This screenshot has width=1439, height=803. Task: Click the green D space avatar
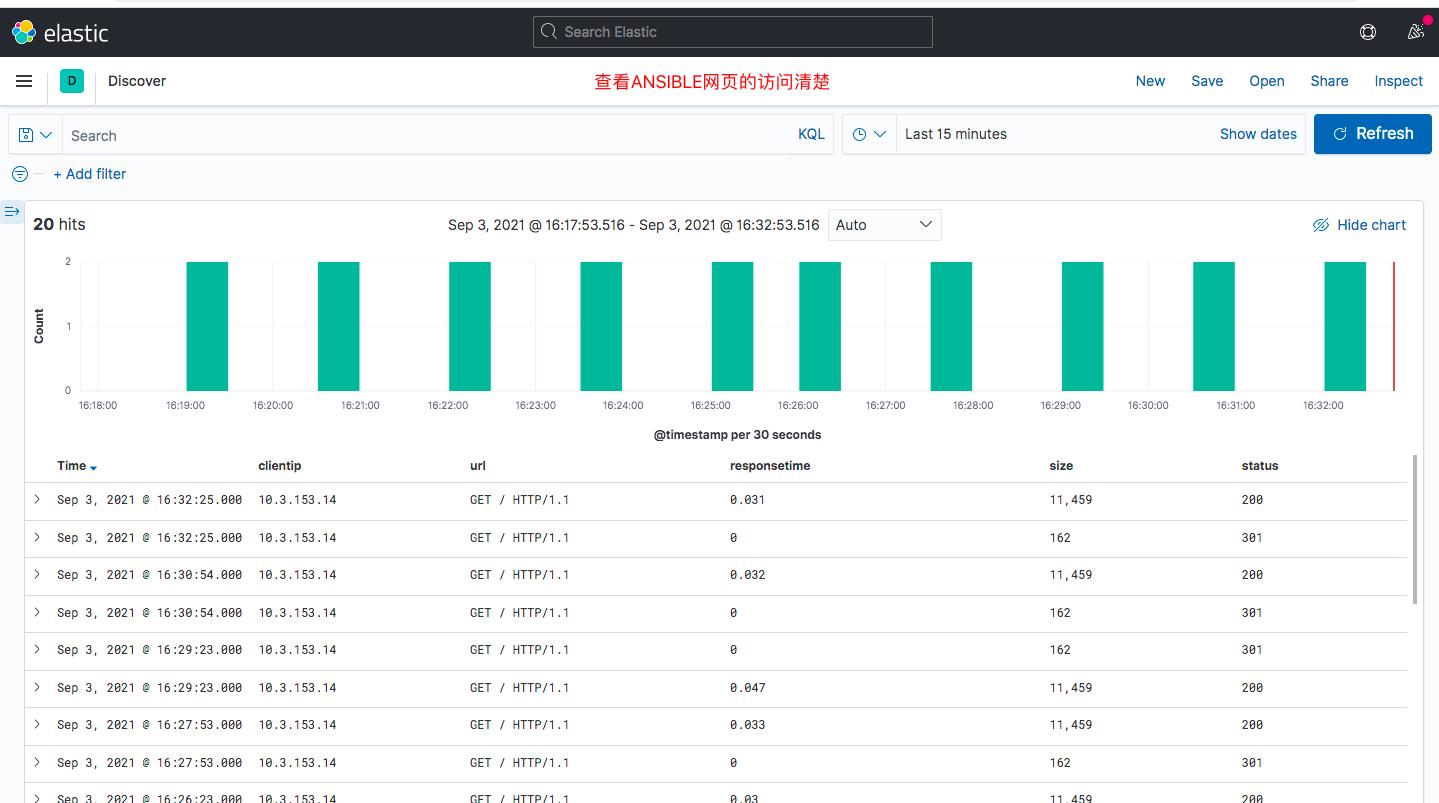[72, 81]
